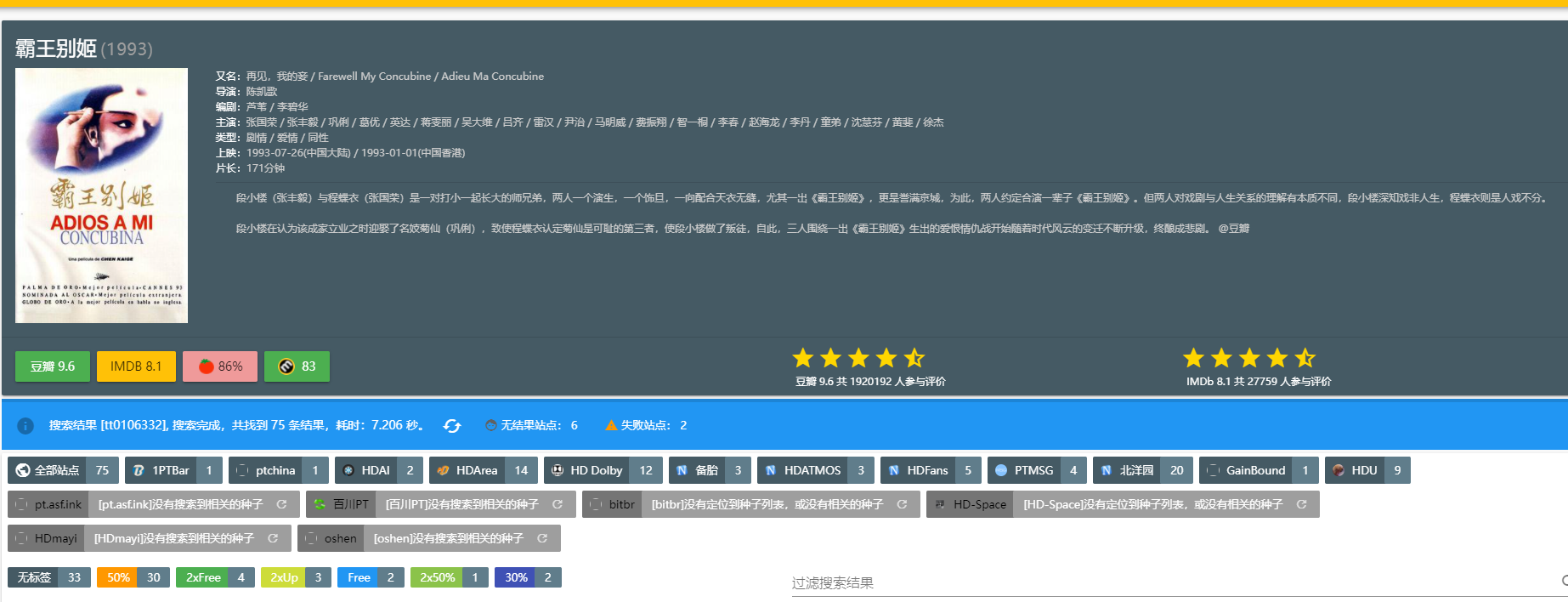Open the Metacritic 83 score badge

tap(297, 366)
